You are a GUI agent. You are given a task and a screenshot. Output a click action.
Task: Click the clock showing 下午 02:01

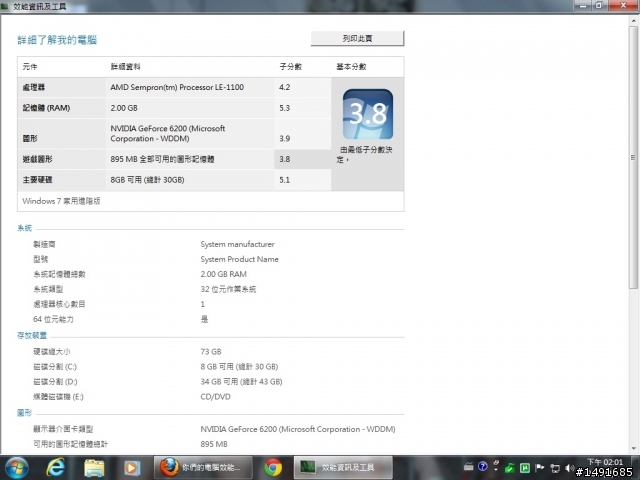tap(604, 462)
